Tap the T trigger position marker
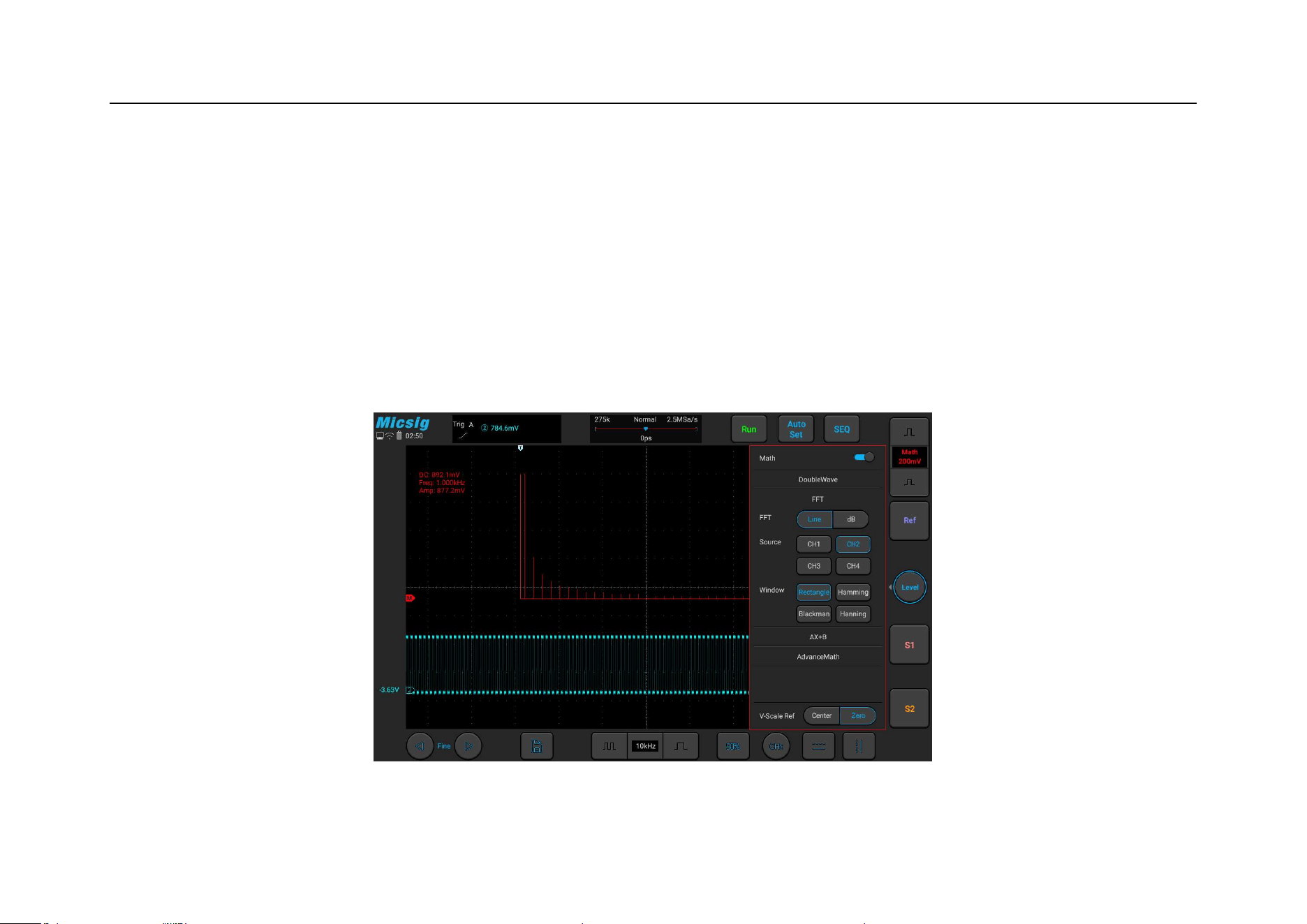 [x=520, y=448]
